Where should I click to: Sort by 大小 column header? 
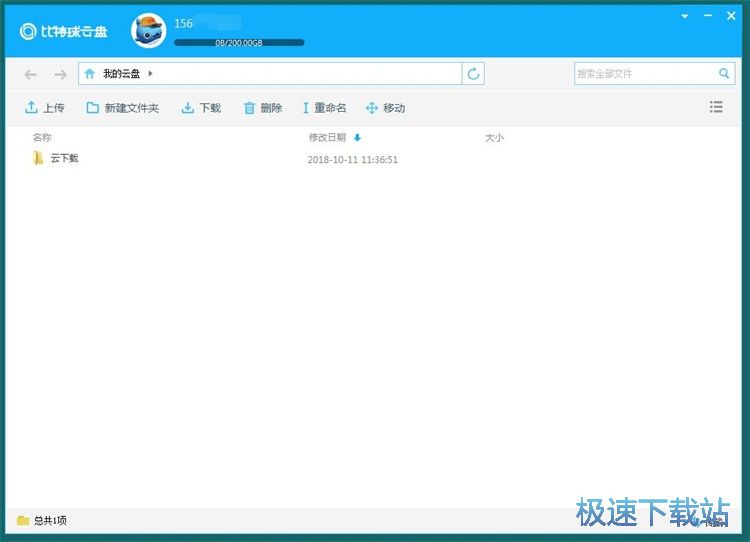point(494,138)
